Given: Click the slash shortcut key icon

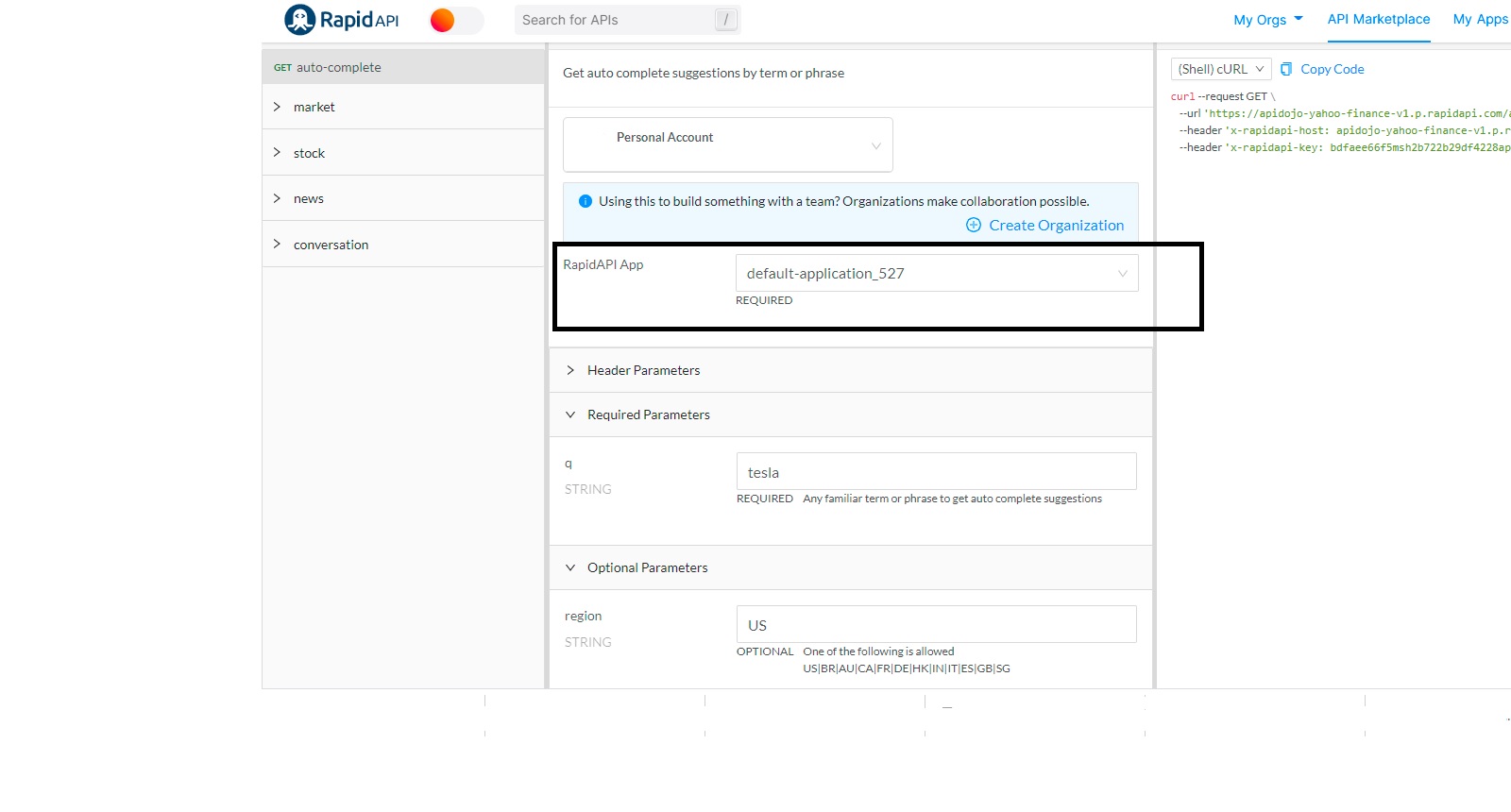Looking at the screenshot, I should click(725, 20).
